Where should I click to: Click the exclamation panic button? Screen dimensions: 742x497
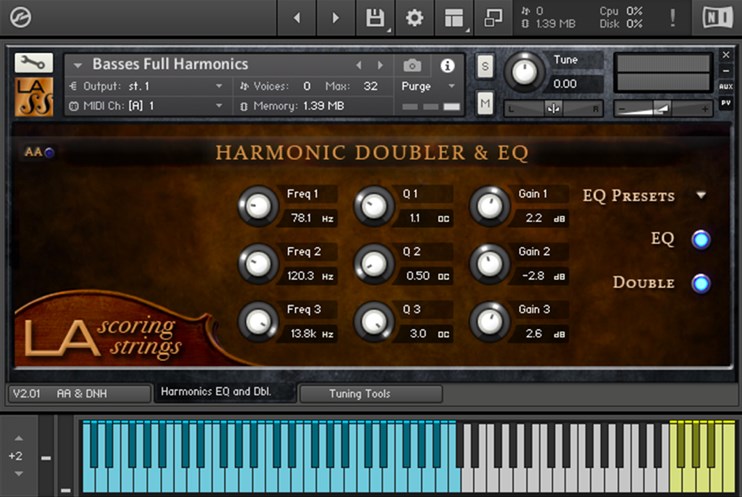coord(672,18)
